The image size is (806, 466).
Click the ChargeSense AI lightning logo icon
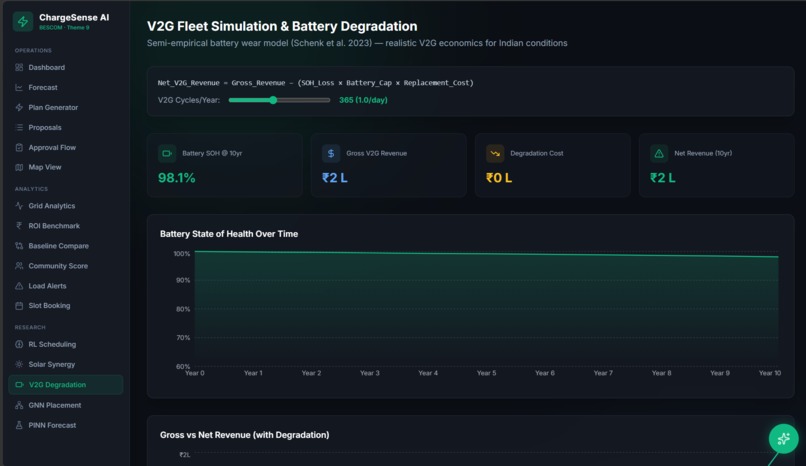[23, 22]
